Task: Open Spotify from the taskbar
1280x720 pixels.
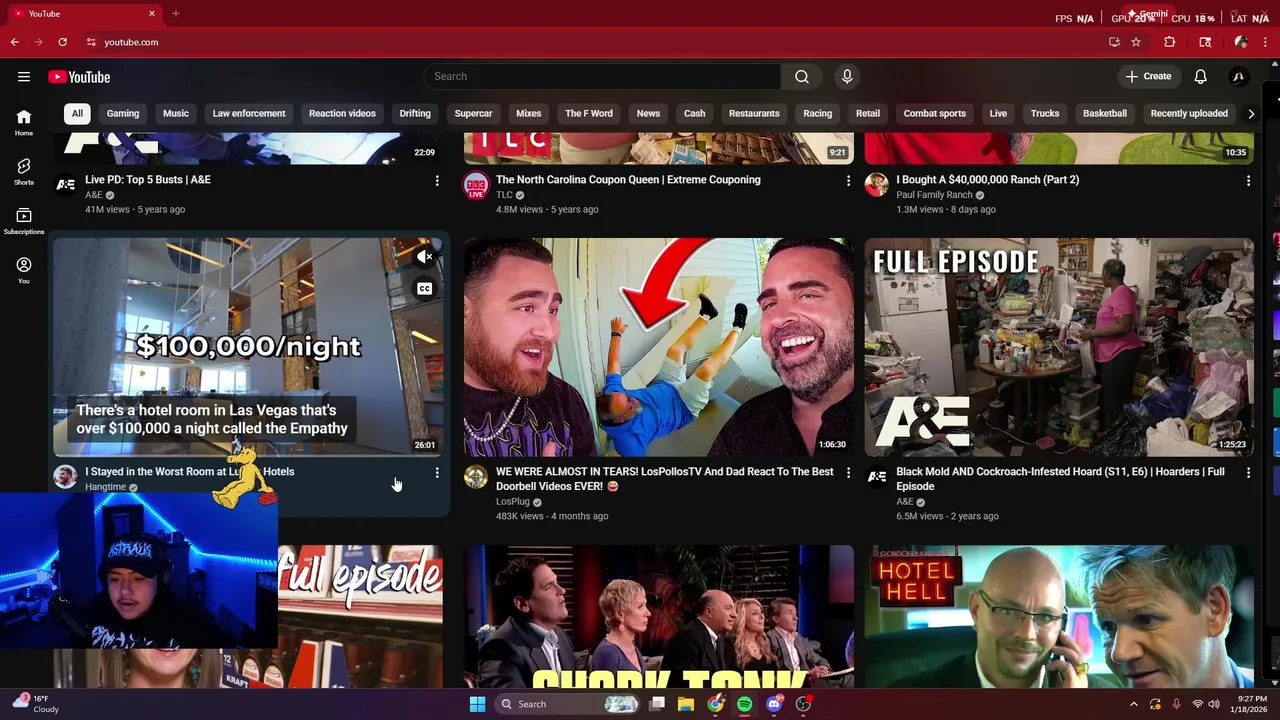Action: click(x=744, y=704)
